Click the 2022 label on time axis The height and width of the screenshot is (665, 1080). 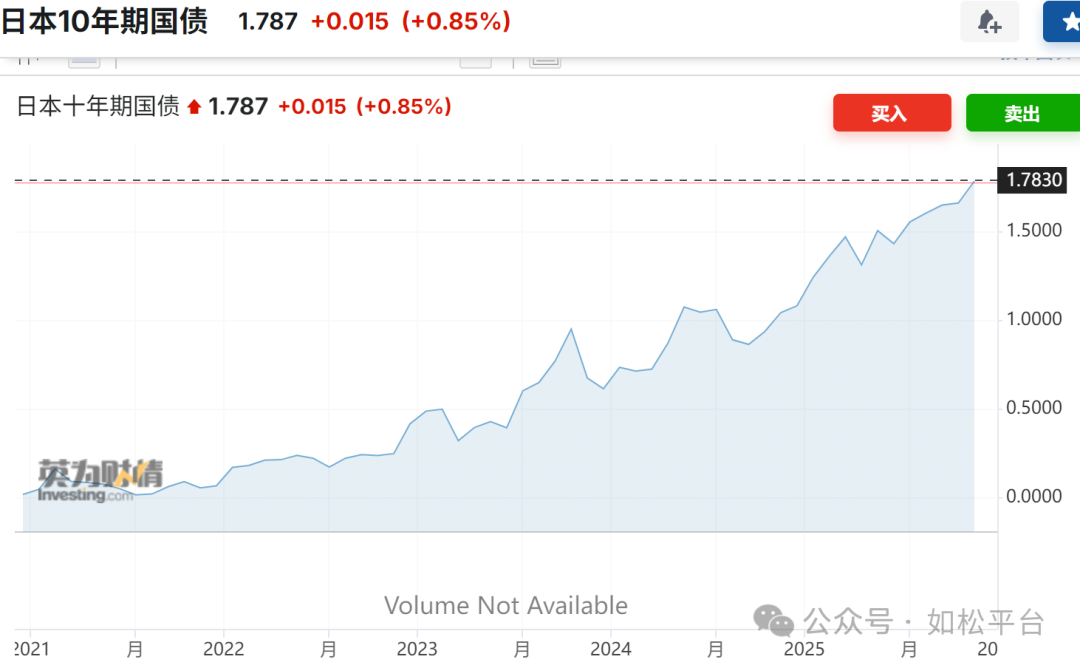click(223, 649)
